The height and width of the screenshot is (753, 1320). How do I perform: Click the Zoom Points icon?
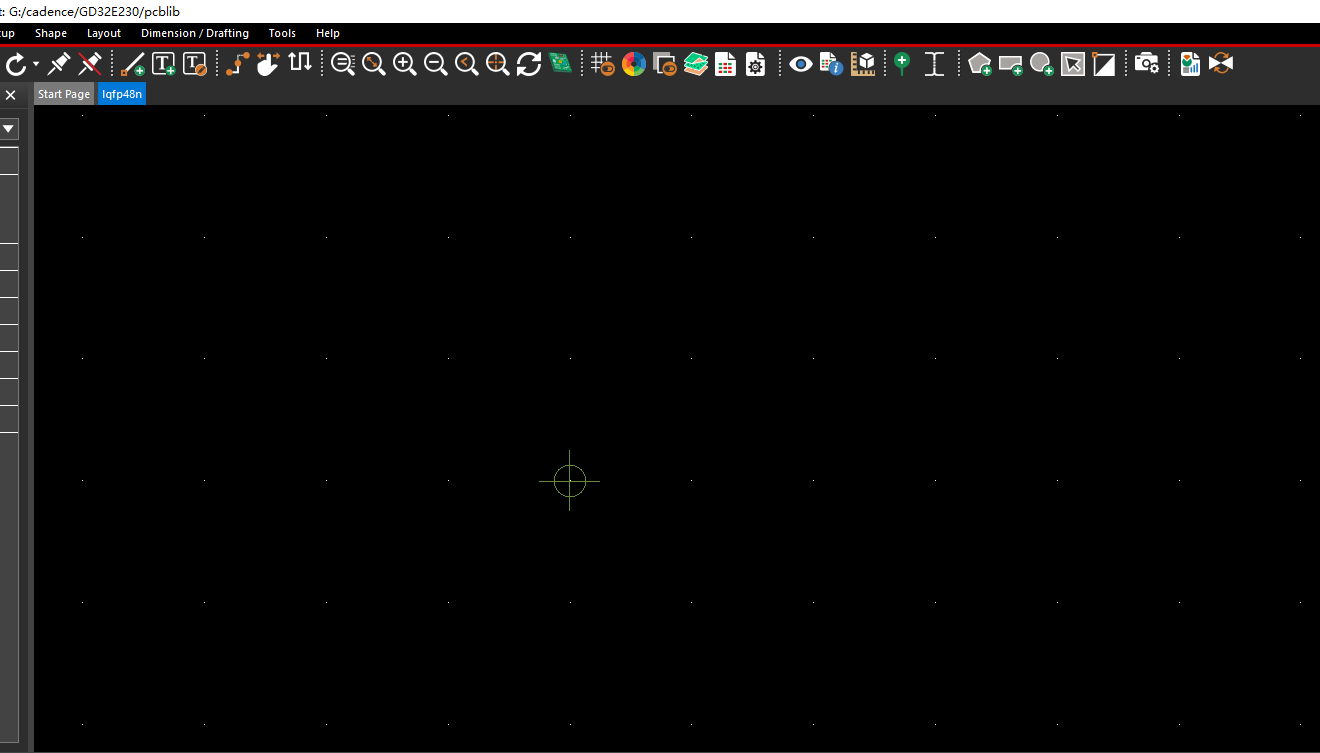click(343, 64)
